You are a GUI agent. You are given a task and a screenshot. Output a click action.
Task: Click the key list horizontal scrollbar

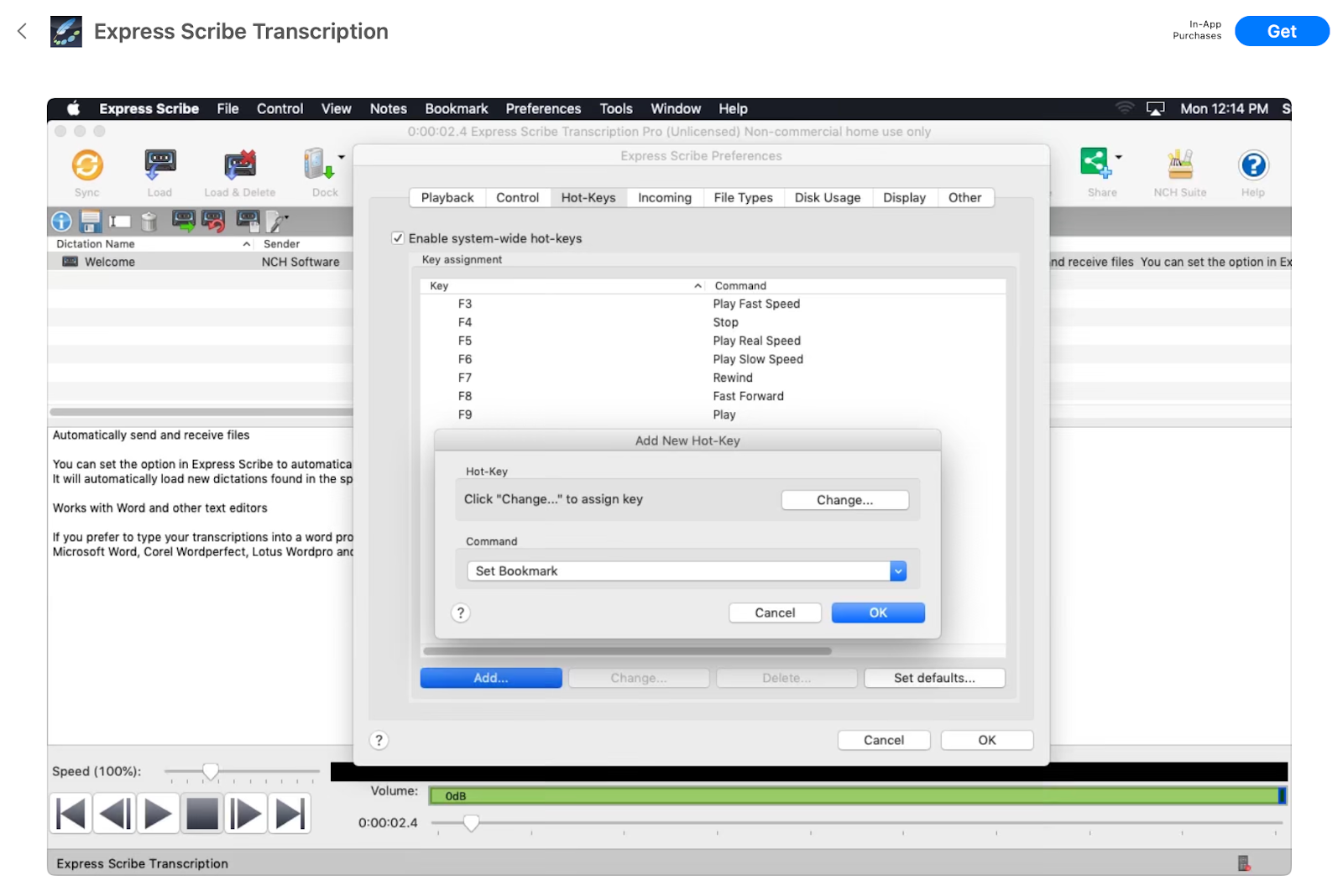(x=628, y=651)
